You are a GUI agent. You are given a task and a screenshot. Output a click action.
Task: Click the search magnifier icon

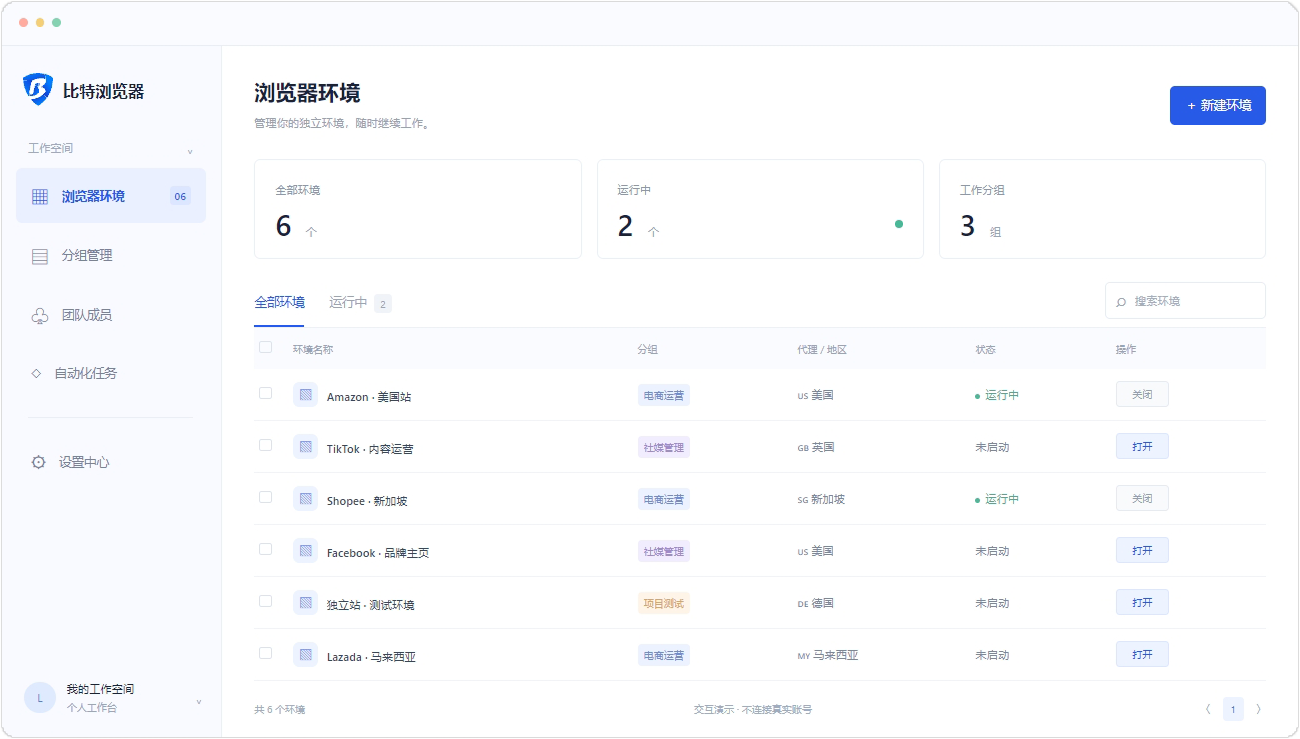point(1121,301)
